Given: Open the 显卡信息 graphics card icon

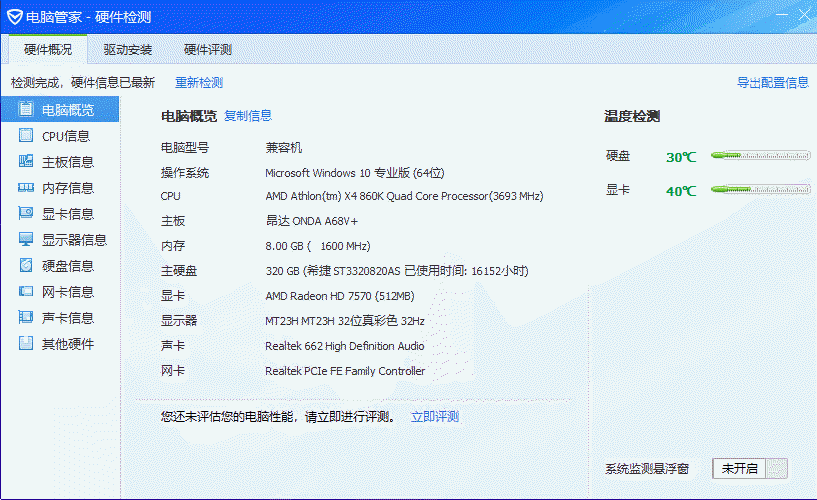Looking at the screenshot, I should (26, 213).
